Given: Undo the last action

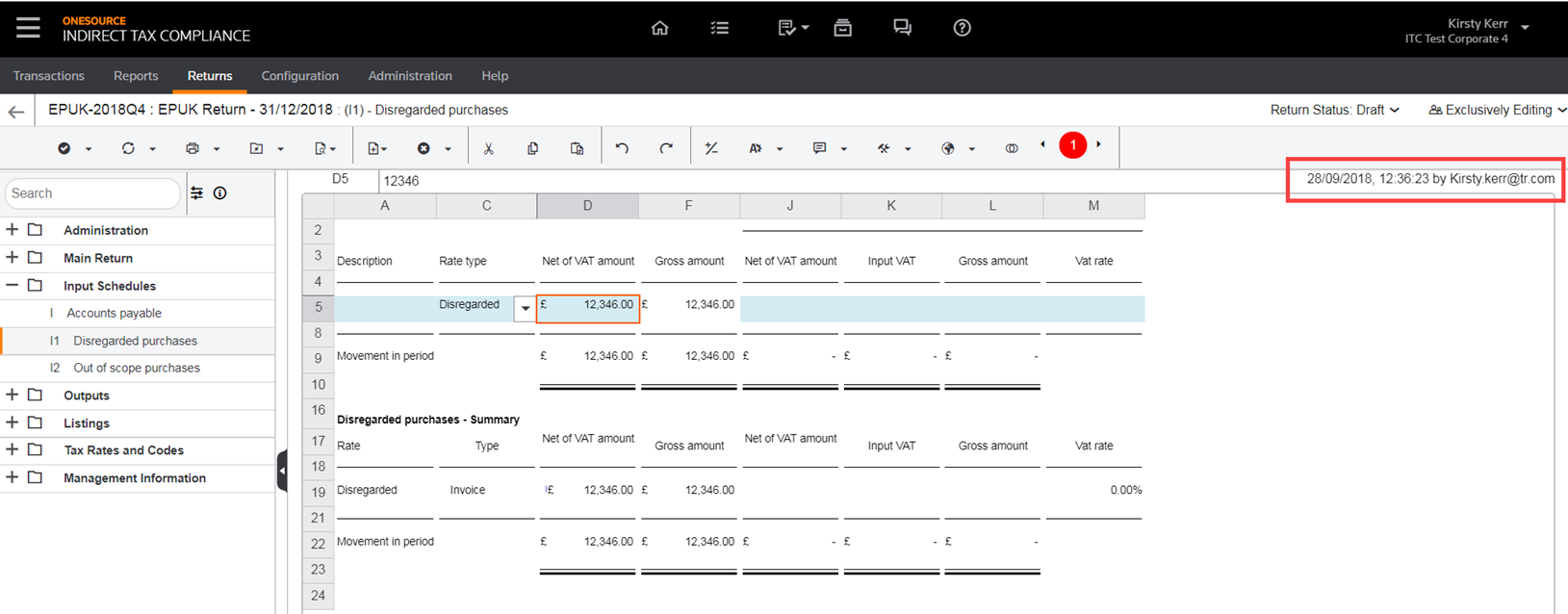Looking at the screenshot, I should click(622, 148).
